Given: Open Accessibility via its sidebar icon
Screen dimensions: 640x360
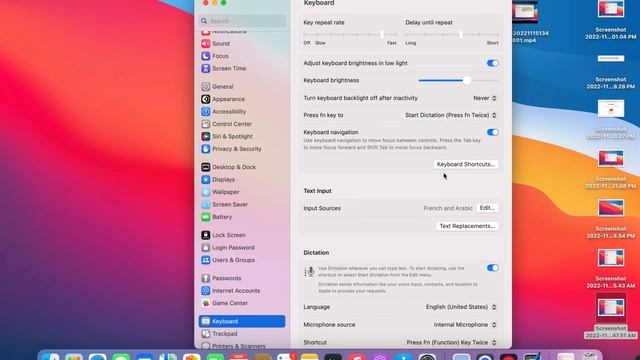Looking at the screenshot, I should point(206,111).
